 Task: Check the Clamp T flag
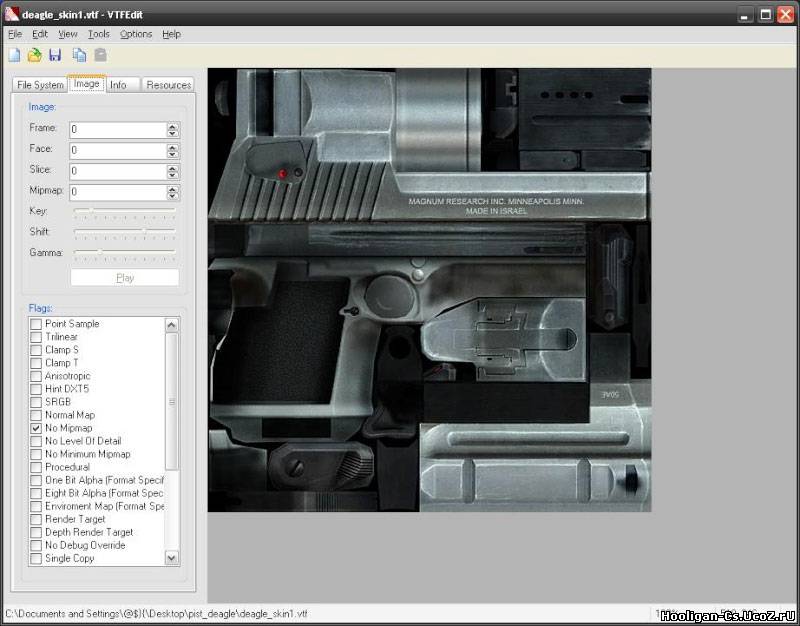pyautogui.click(x=36, y=363)
